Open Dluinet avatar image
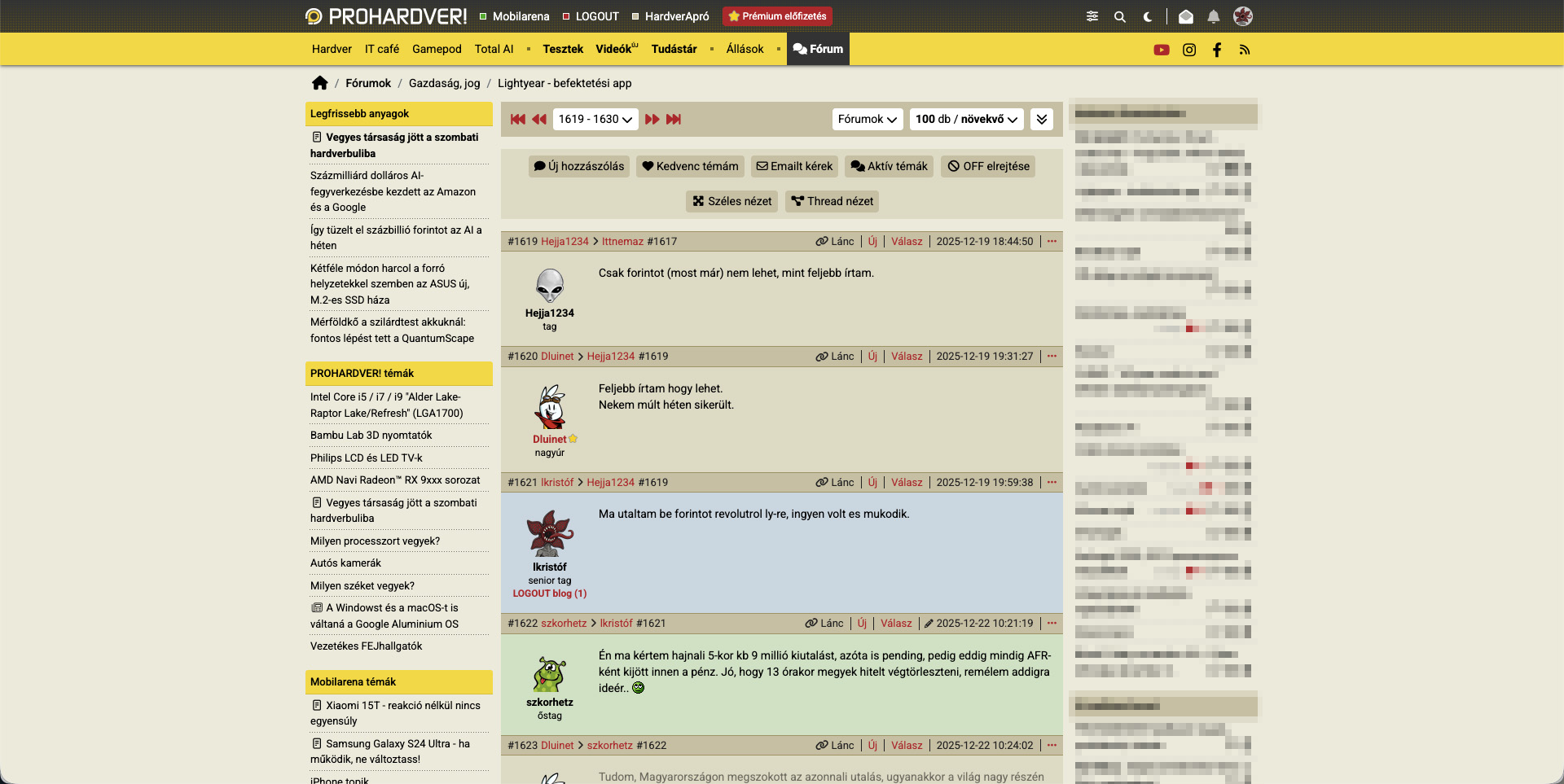 pyautogui.click(x=550, y=407)
